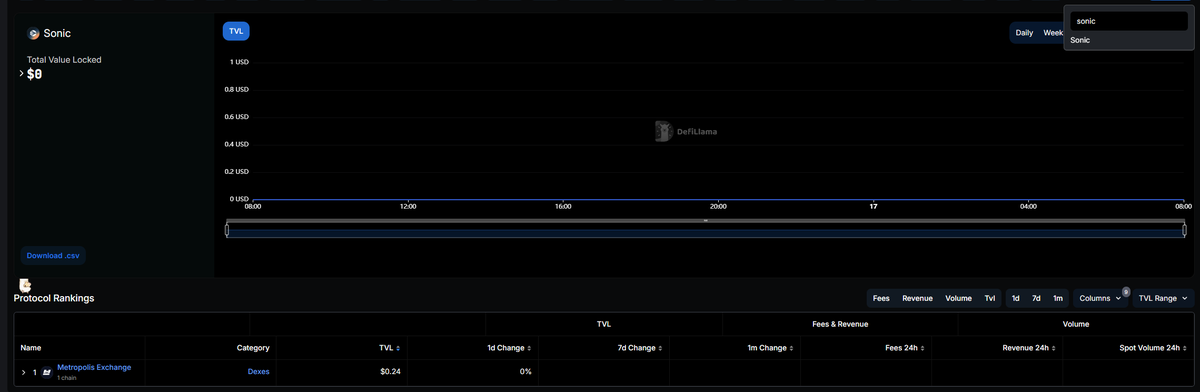Viewport: 1200px width, 392px height.
Task: Select the Fees column preset
Action: coord(881,298)
